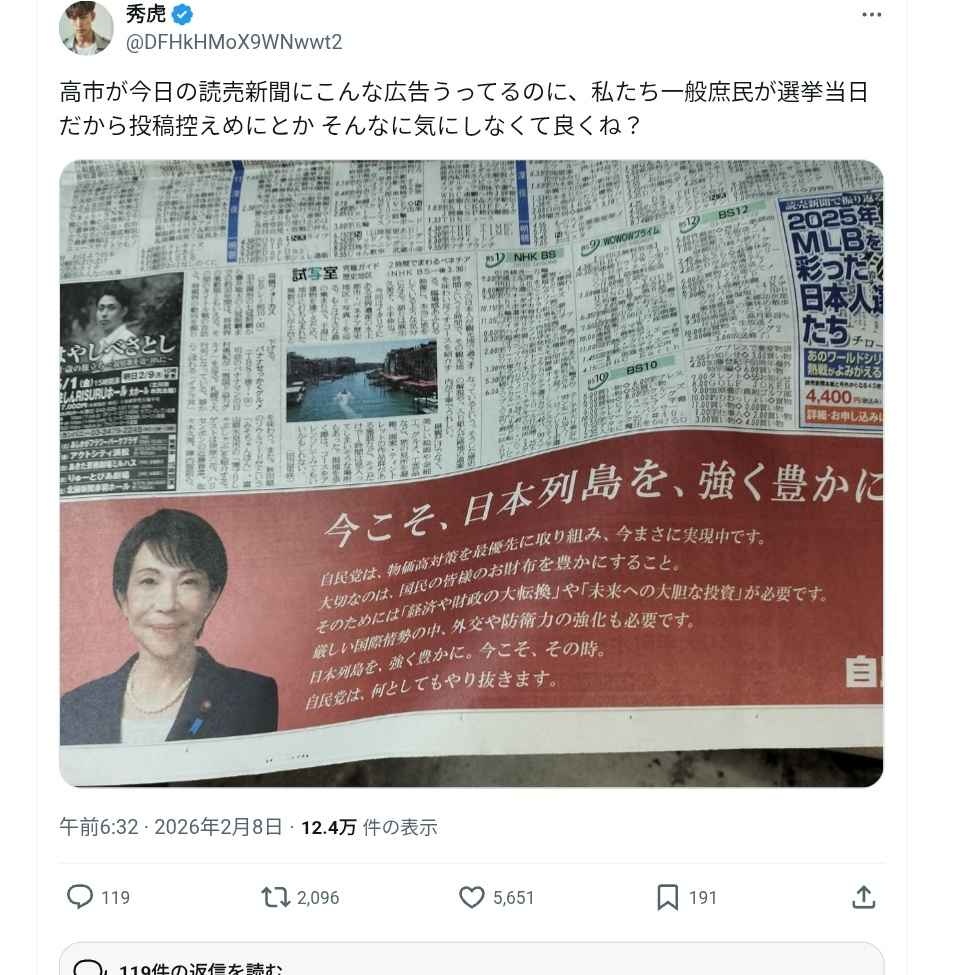Image resolution: width=973 pixels, height=975 pixels.
Task: Click the speech bubble in 返信を読む bar
Action: tap(88, 968)
